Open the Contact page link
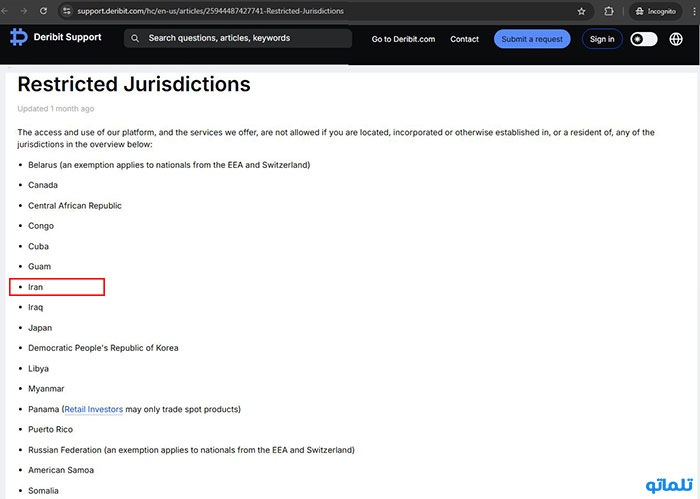 pos(464,39)
